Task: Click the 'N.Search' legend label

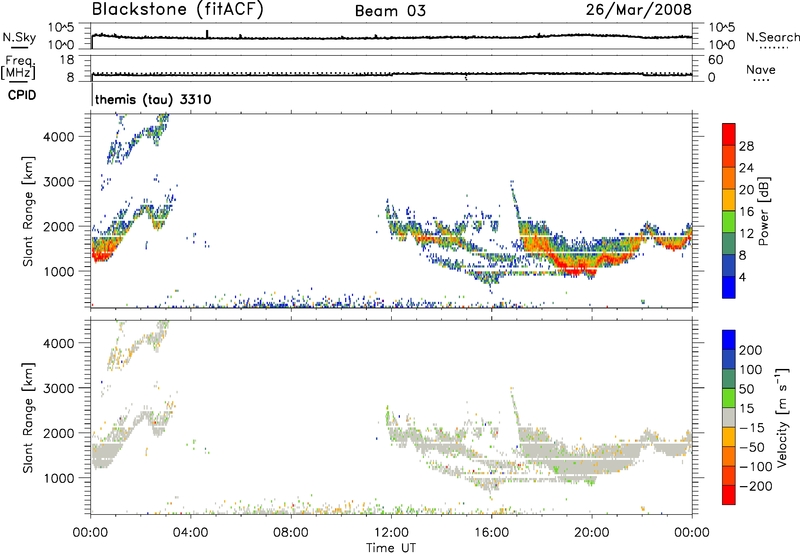Action: click(772, 37)
